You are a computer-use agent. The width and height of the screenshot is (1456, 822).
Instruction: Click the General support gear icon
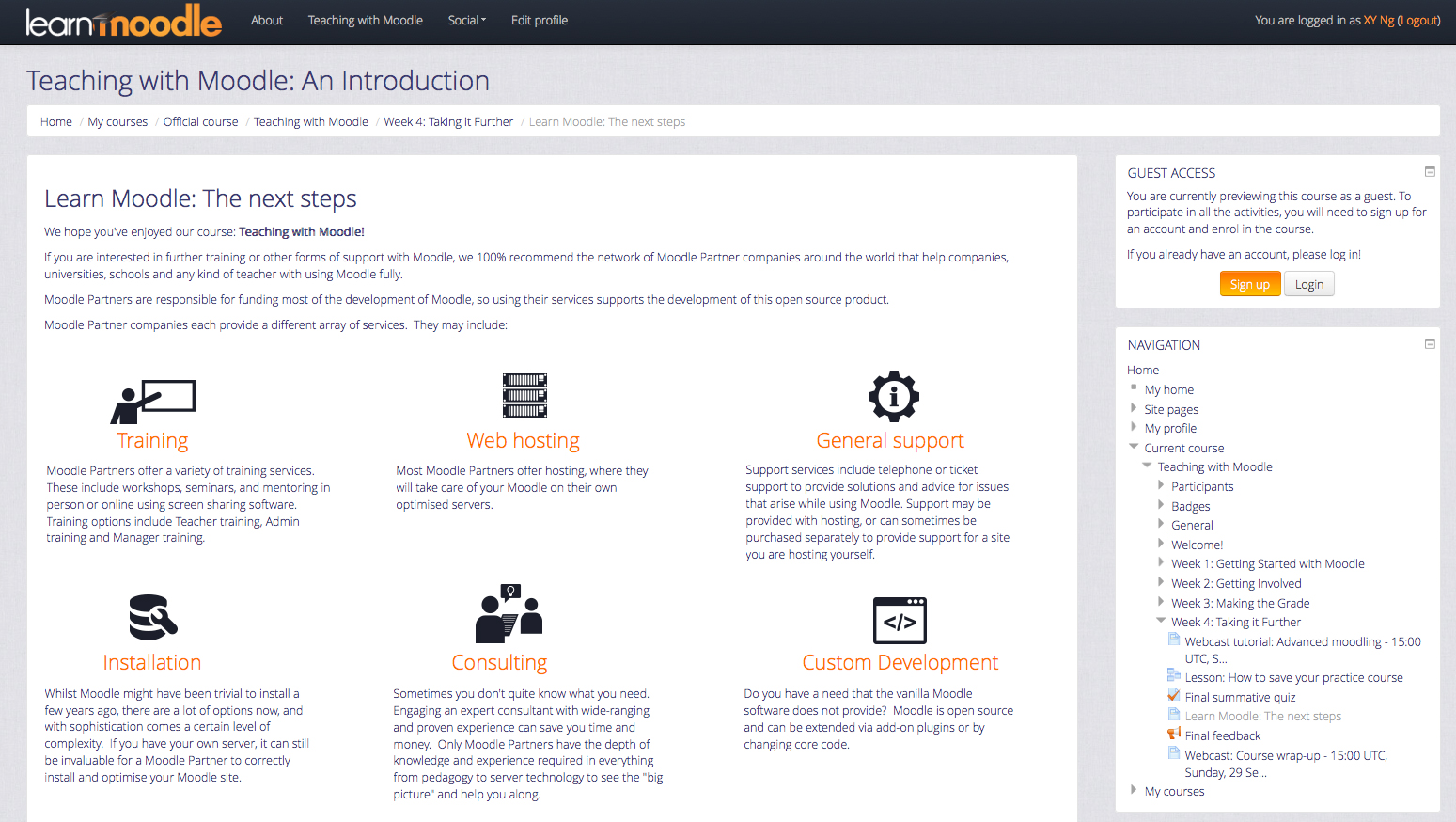pyautogui.click(x=893, y=396)
